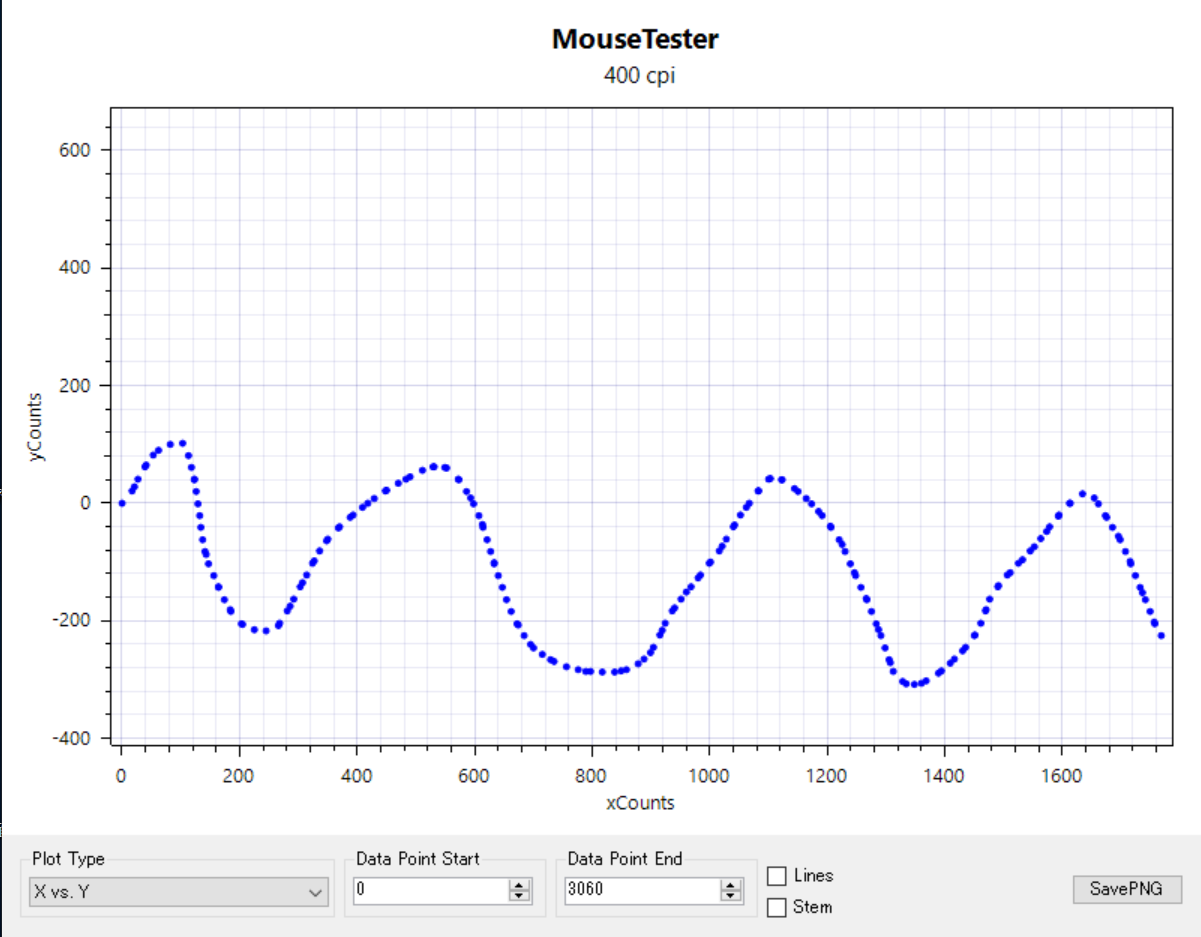
Task: Click the Data Point Start input field
Action: point(431,890)
